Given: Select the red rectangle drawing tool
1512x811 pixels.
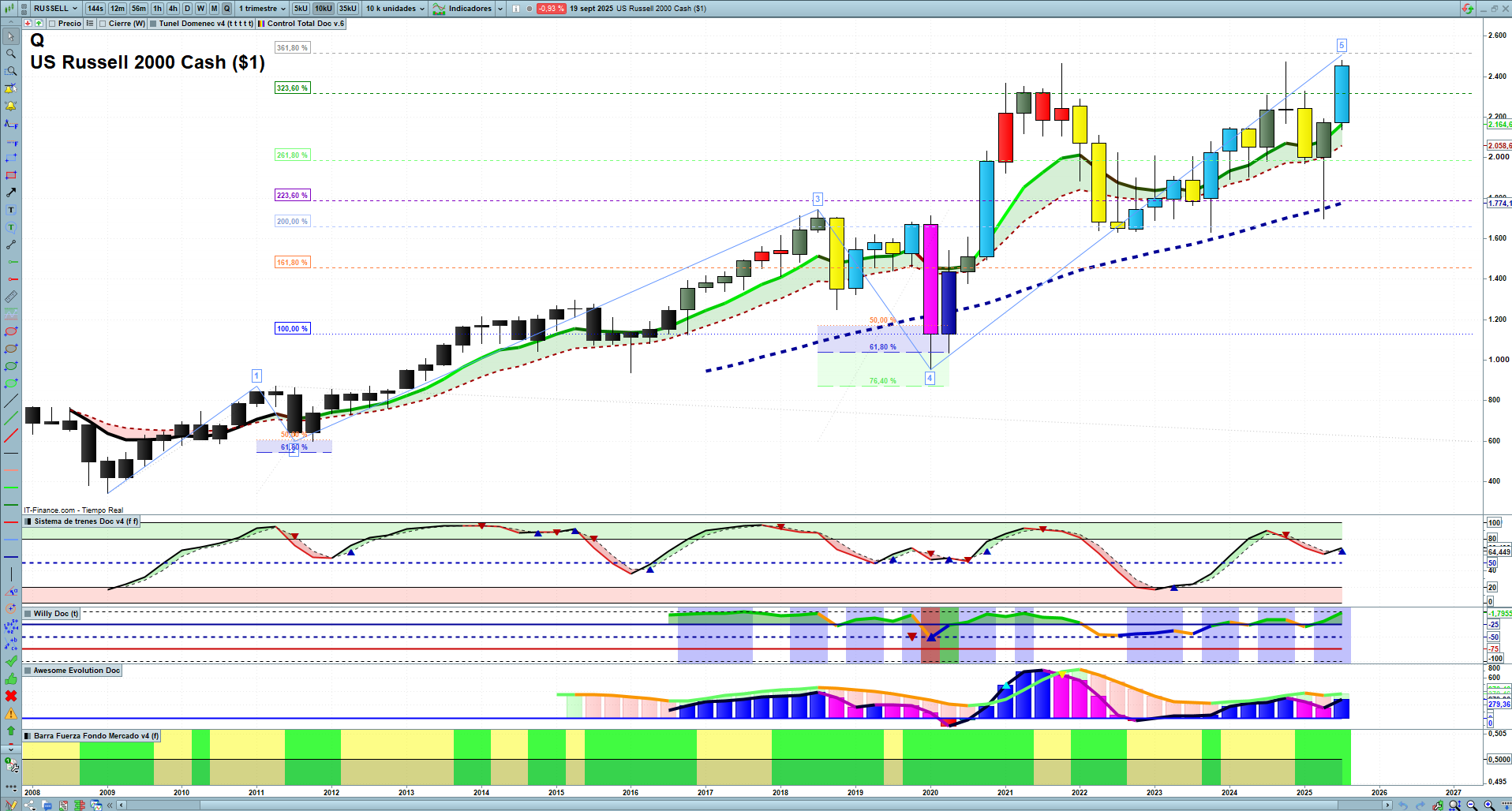Looking at the screenshot, I should point(11,175).
